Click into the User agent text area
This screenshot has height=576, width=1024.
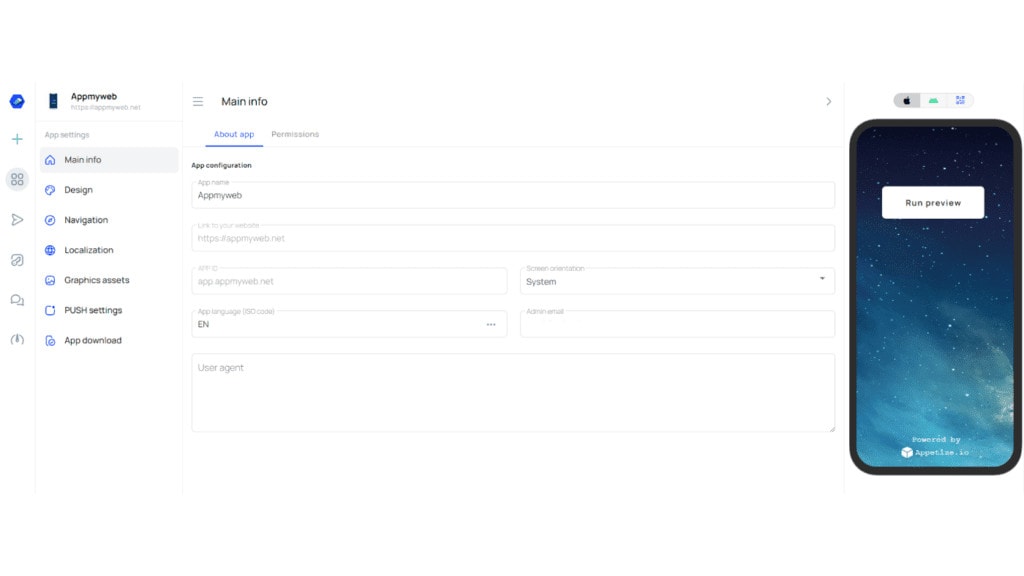point(512,392)
